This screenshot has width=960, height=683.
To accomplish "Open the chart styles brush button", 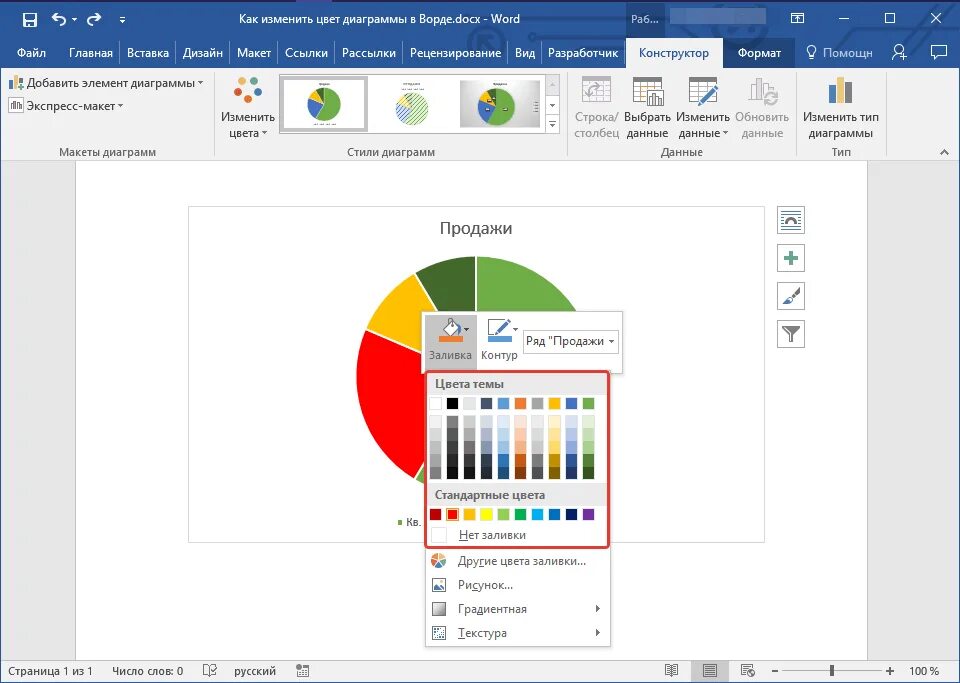I will click(790, 296).
